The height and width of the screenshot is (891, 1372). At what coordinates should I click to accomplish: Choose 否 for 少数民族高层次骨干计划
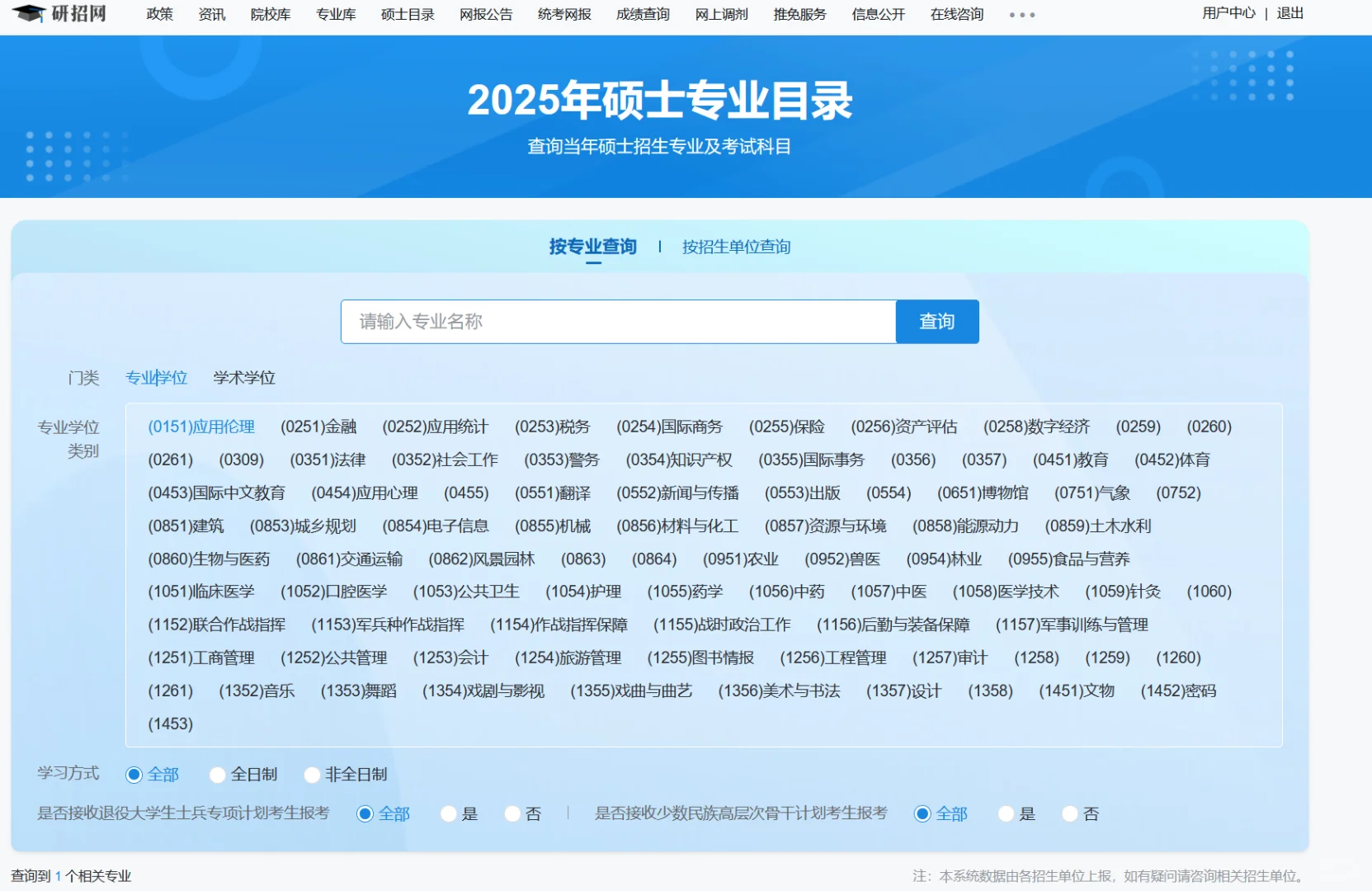pyautogui.click(x=1070, y=813)
